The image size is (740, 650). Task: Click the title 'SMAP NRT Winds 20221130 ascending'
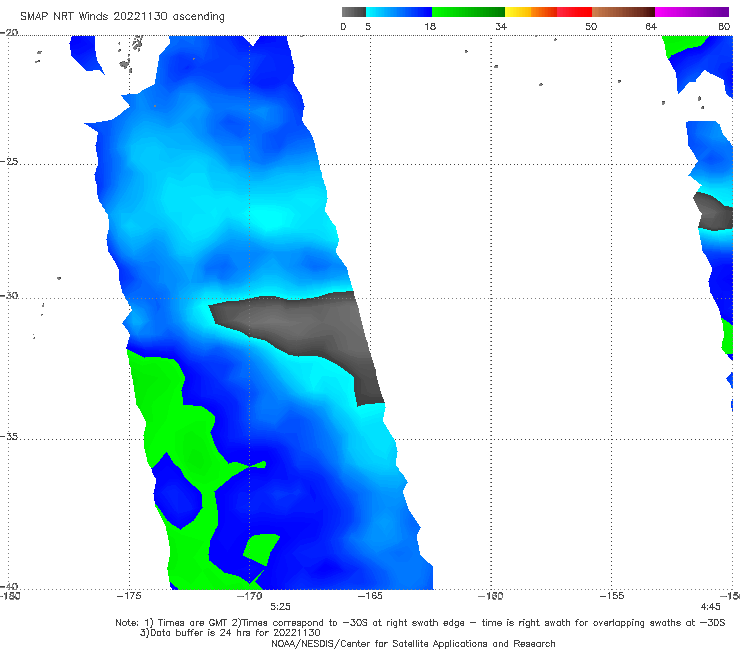pos(122,17)
